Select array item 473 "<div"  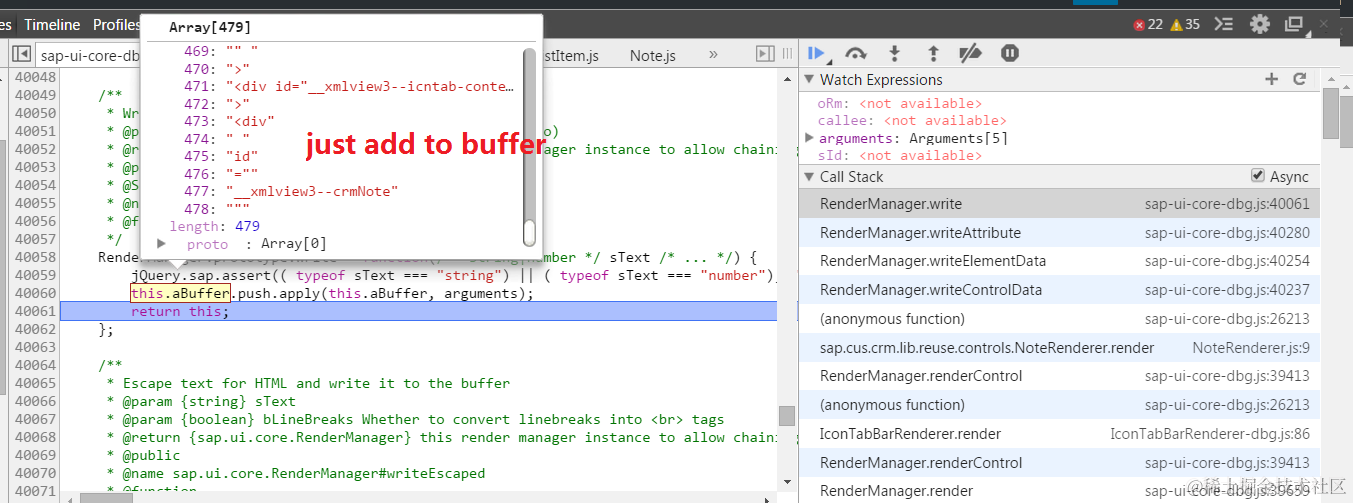pyautogui.click(x=230, y=121)
